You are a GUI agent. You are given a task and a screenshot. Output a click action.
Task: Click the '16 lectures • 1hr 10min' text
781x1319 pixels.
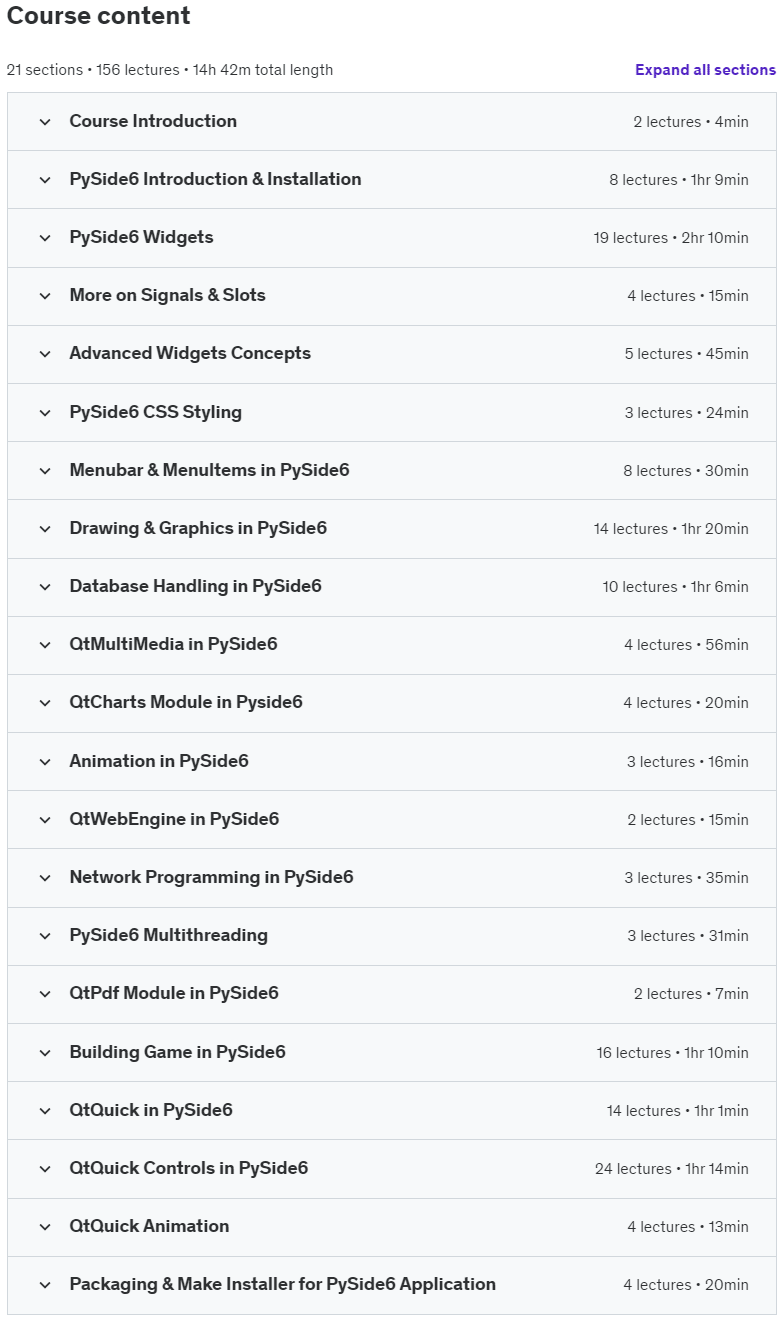[672, 1053]
